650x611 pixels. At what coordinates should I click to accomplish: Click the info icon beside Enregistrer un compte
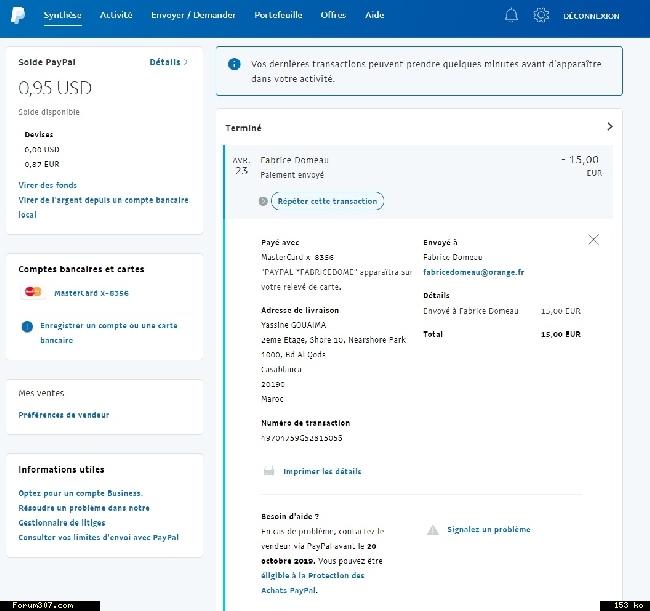click(x=27, y=327)
